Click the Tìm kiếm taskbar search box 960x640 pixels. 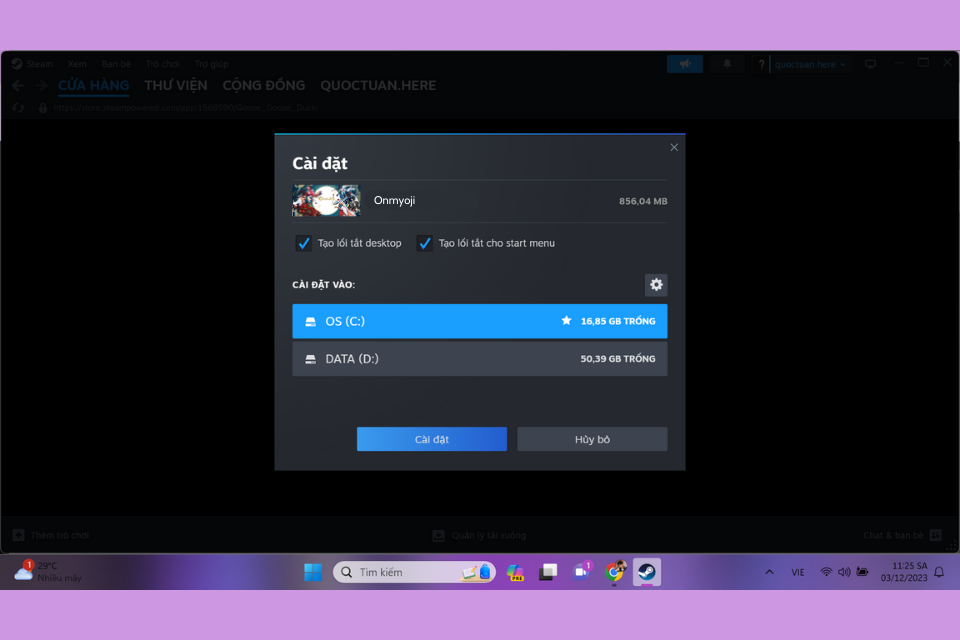[x=414, y=572]
